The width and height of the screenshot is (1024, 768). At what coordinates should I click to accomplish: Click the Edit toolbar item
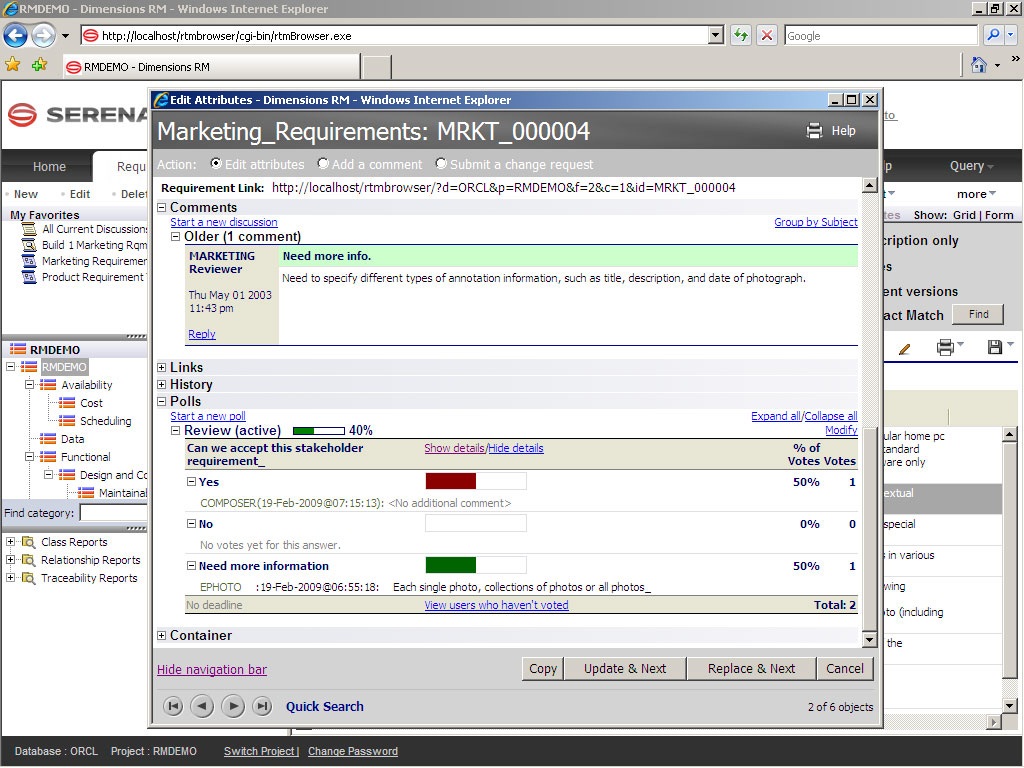pyautogui.click(x=80, y=194)
